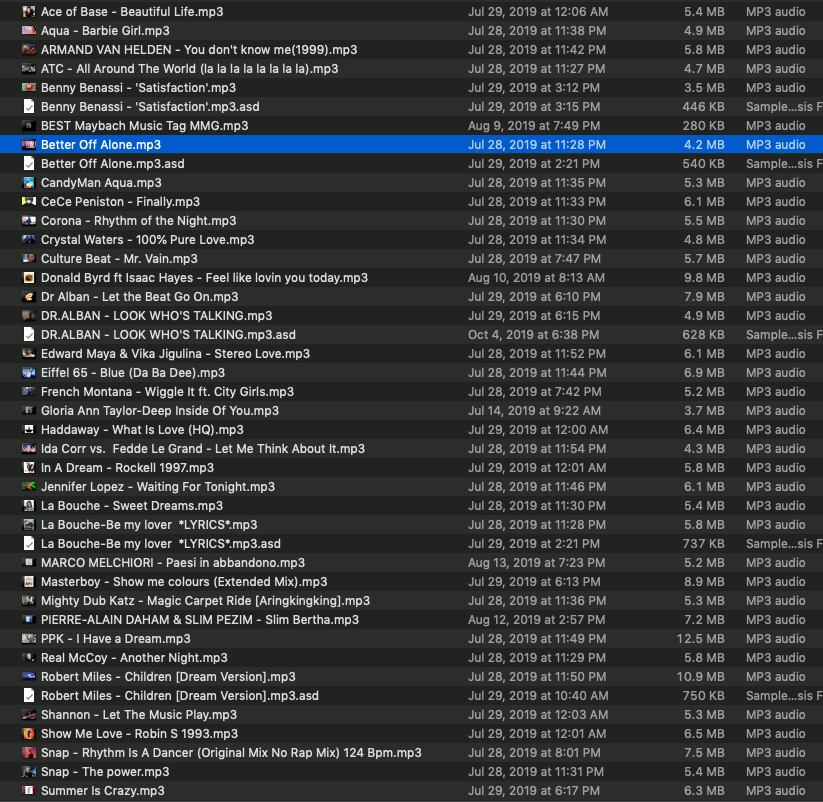
Task: Select MARCO MELCHIORI - Paesi in abbandono.mp3
Action: (x=412, y=563)
